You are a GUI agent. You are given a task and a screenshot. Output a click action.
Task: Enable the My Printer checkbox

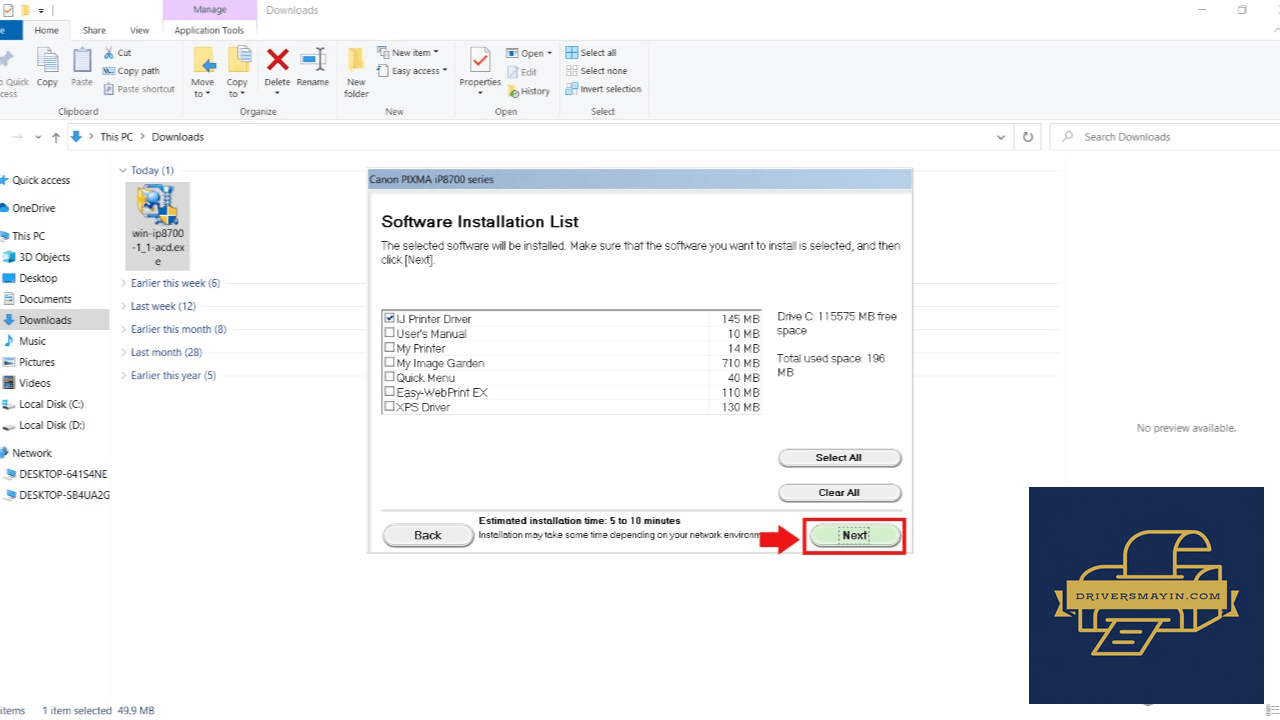pyautogui.click(x=390, y=348)
